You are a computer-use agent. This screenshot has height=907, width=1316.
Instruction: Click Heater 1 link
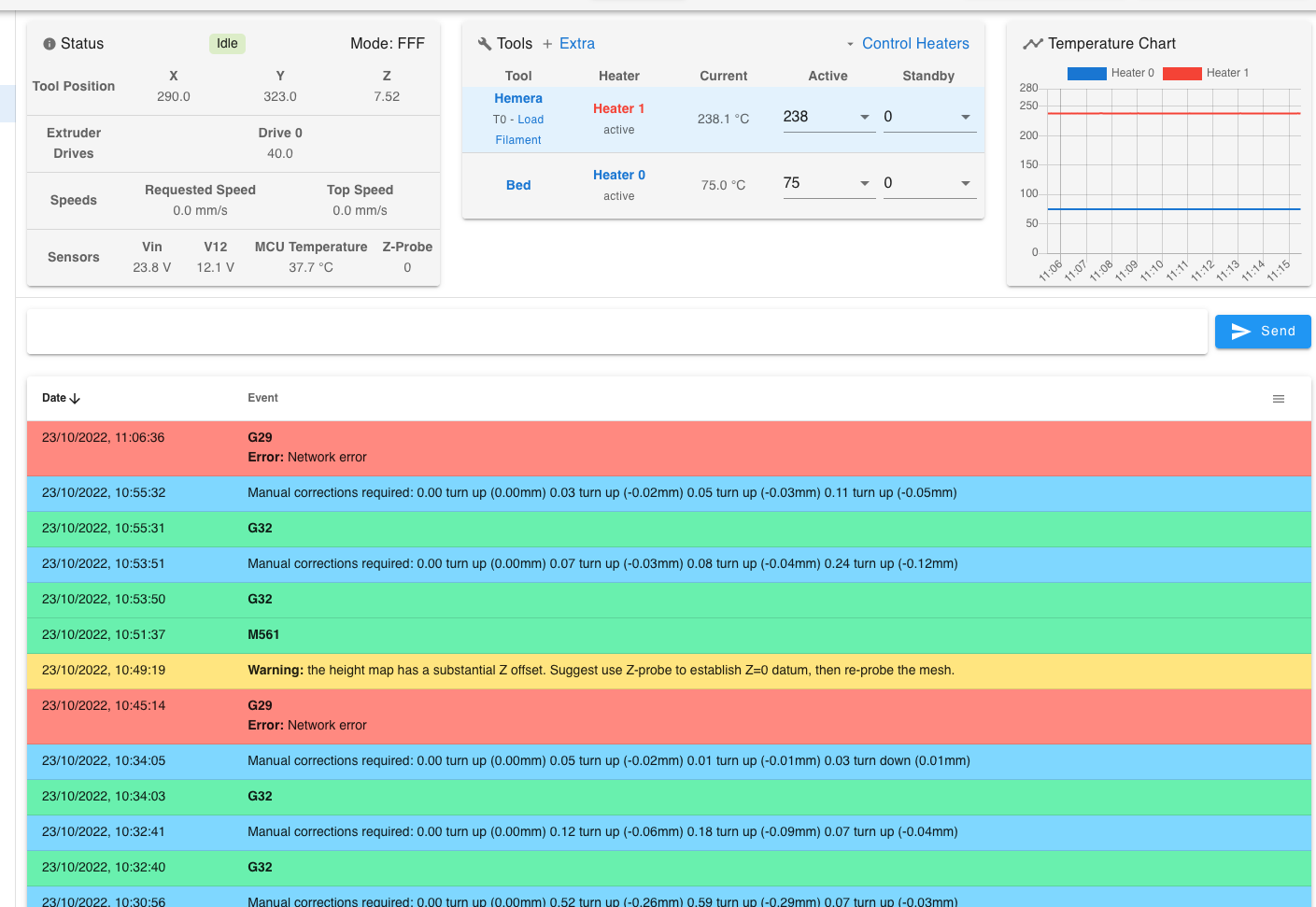point(619,108)
